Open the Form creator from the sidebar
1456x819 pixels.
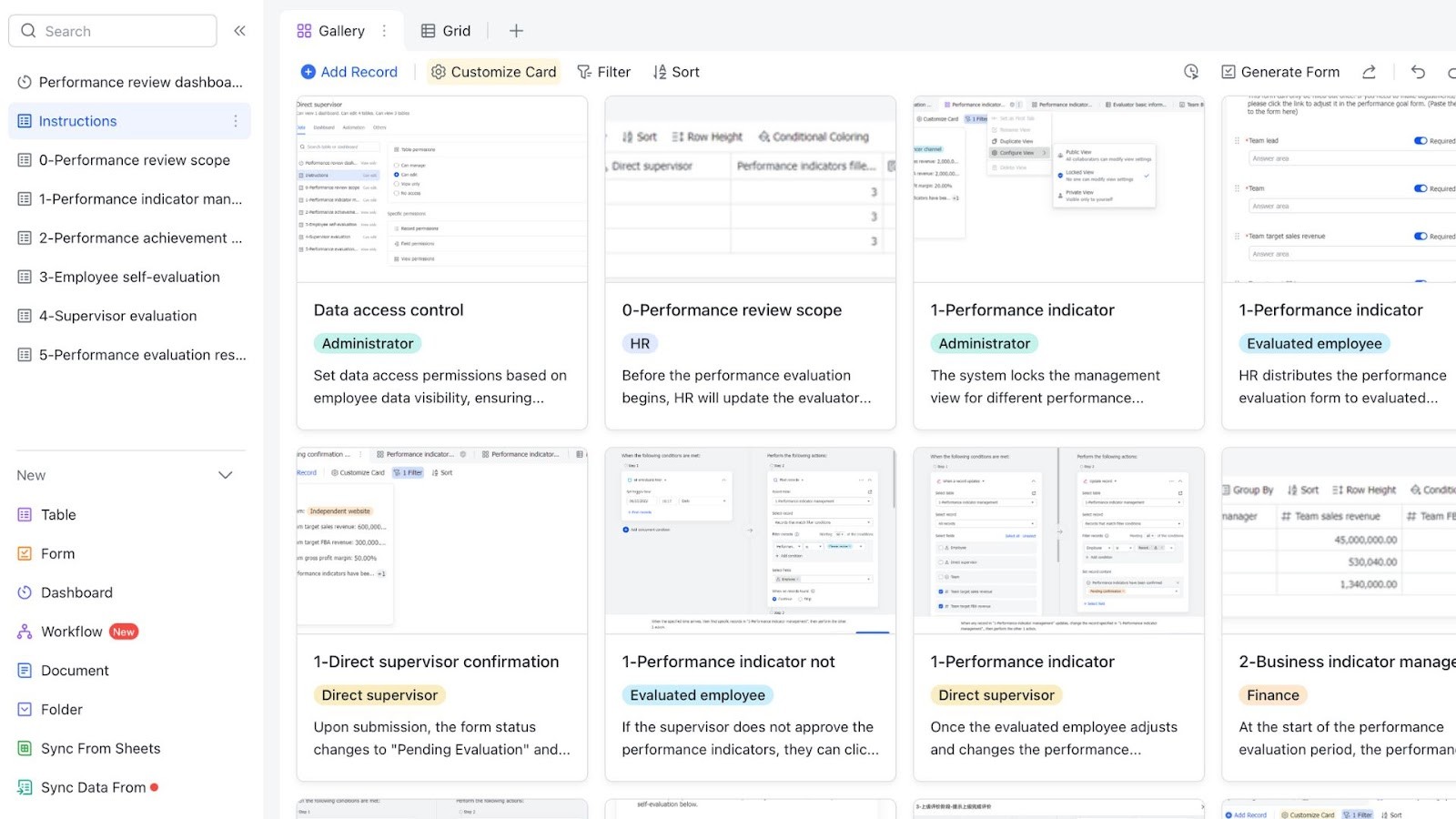(x=57, y=553)
